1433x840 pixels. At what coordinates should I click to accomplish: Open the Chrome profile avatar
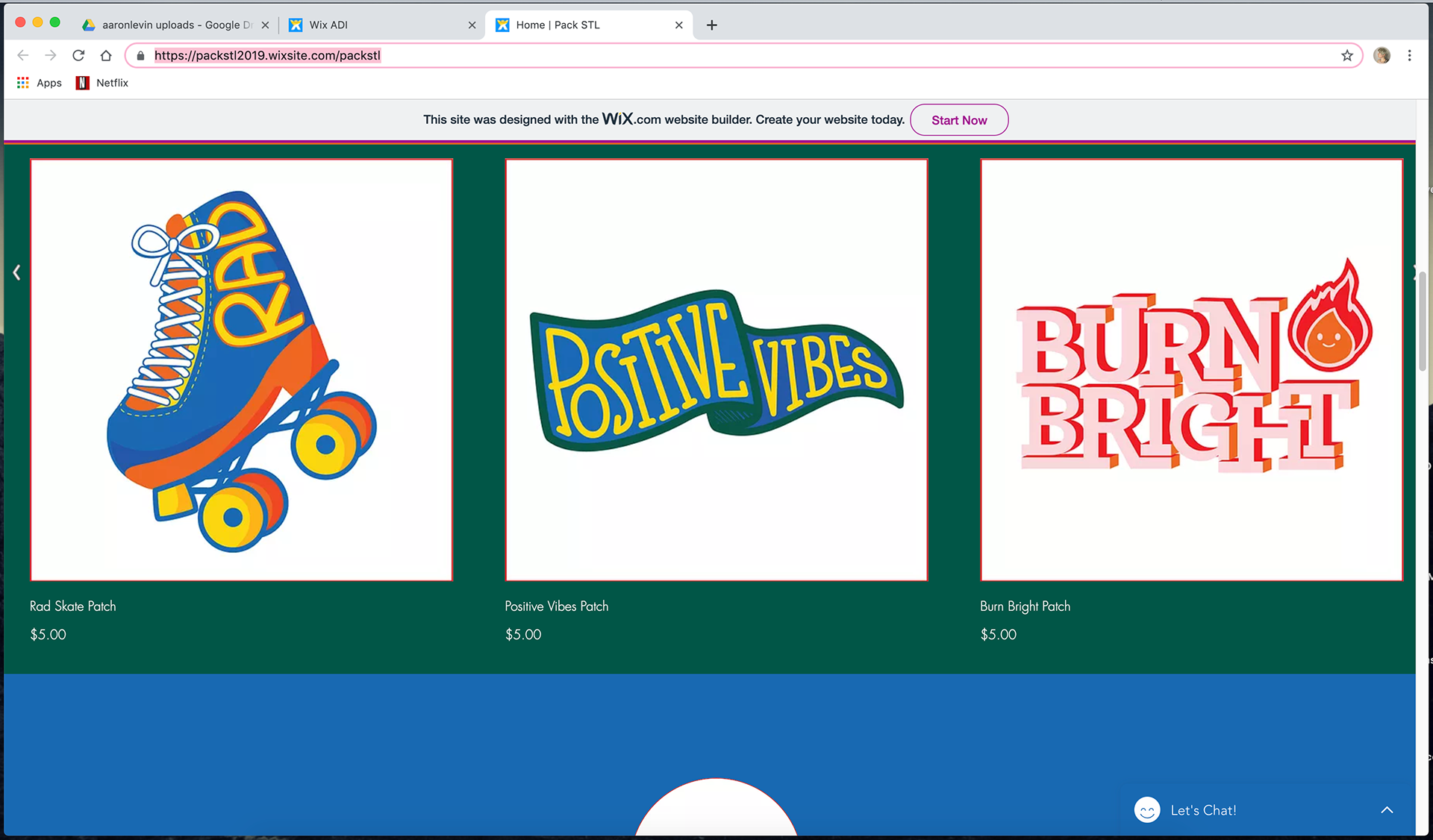pos(1382,55)
